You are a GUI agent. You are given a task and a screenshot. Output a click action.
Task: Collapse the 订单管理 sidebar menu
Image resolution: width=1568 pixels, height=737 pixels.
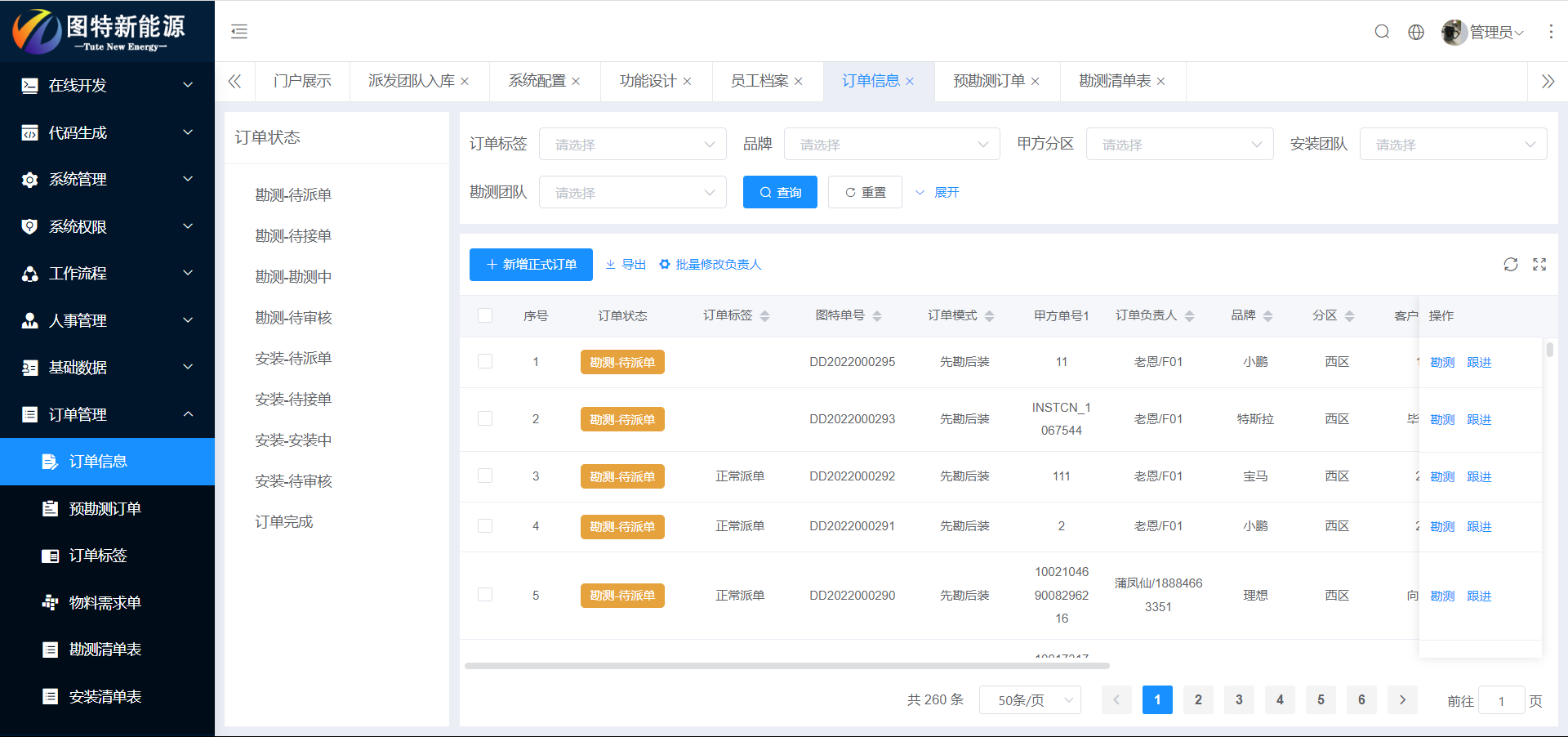coord(107,414)
